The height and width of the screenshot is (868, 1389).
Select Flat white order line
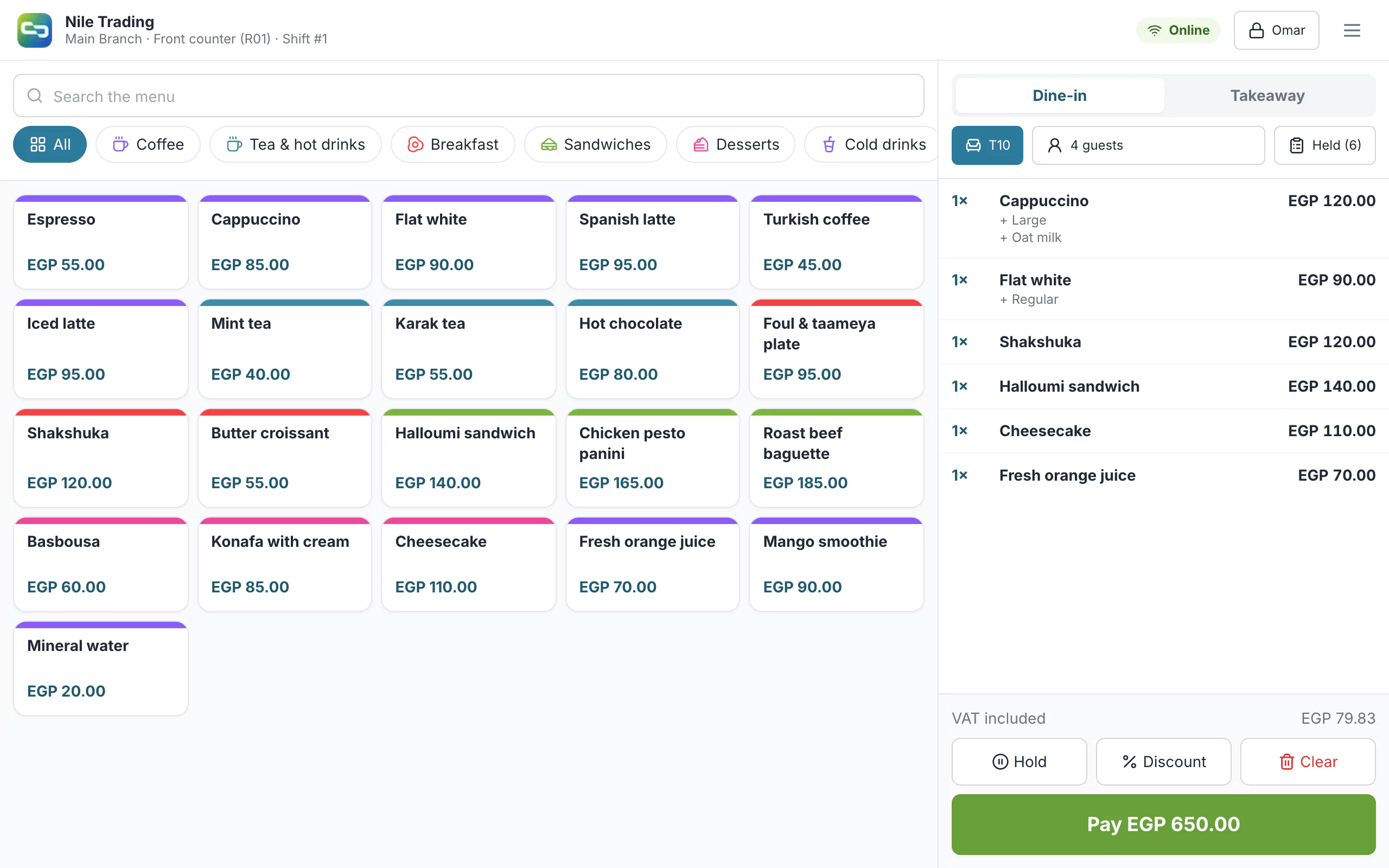tap(1163, 289)
